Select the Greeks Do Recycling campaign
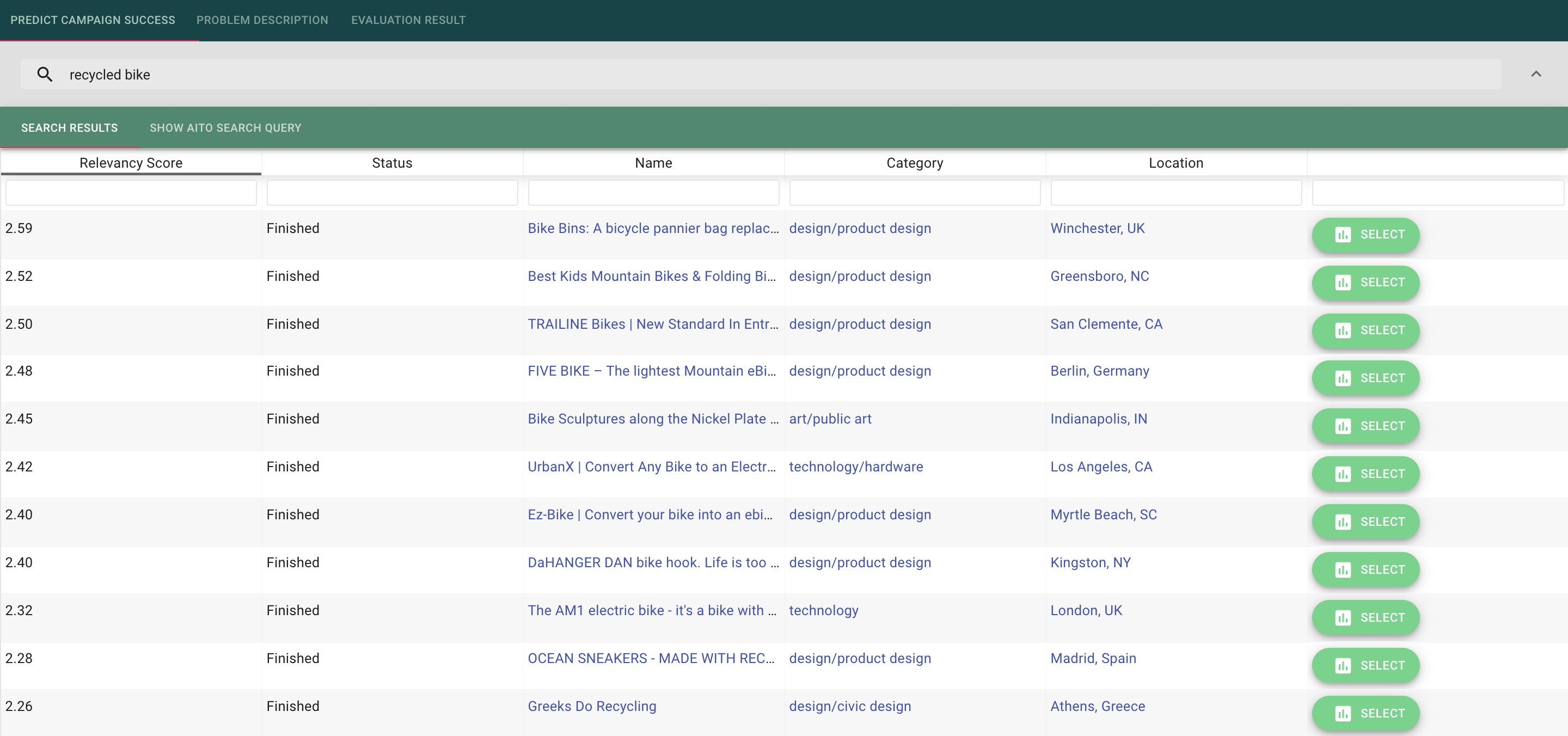Viewport: 1568px width, 736px height. [1365, 714]
